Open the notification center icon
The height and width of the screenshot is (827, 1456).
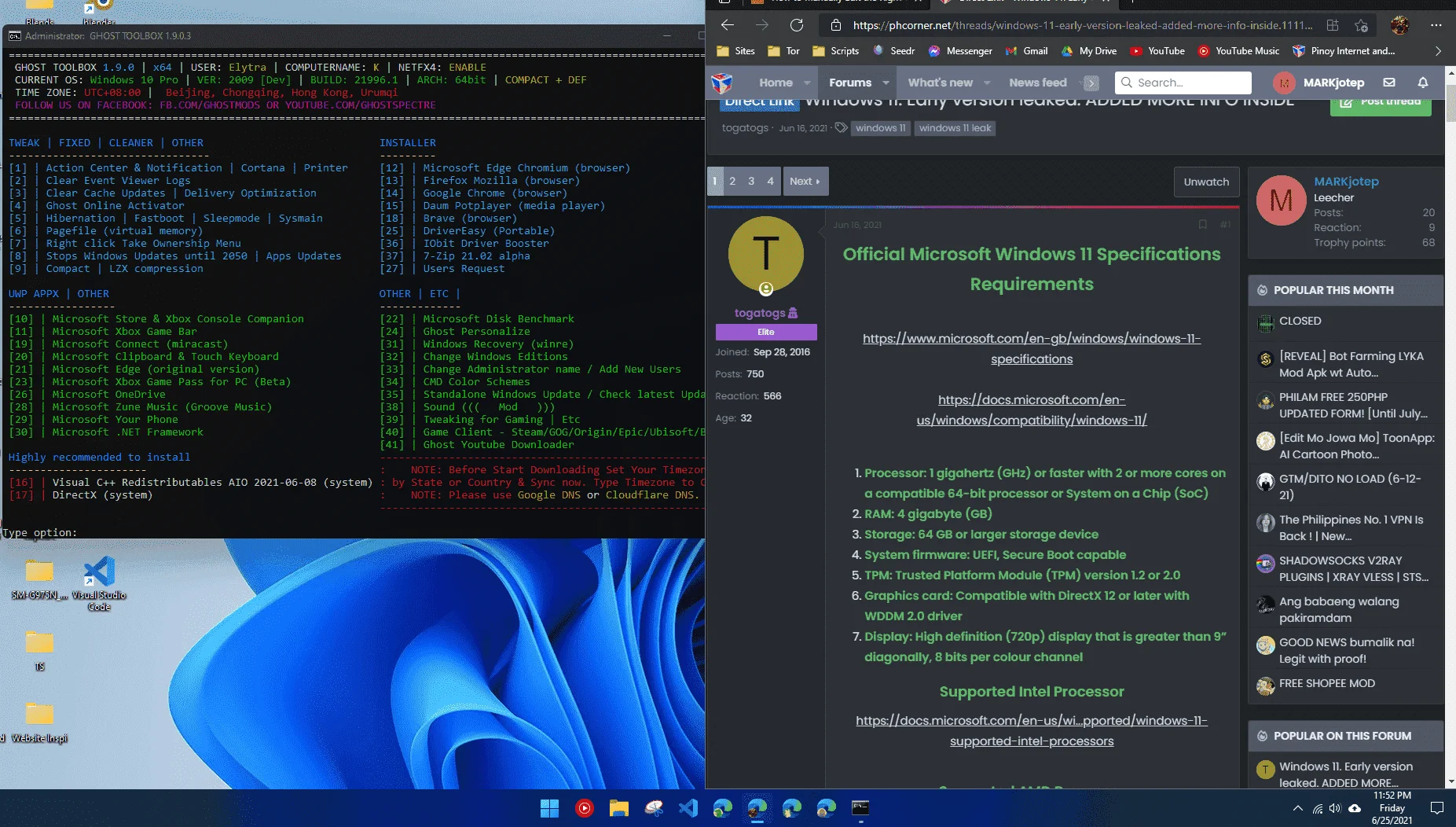[1437, 808]
